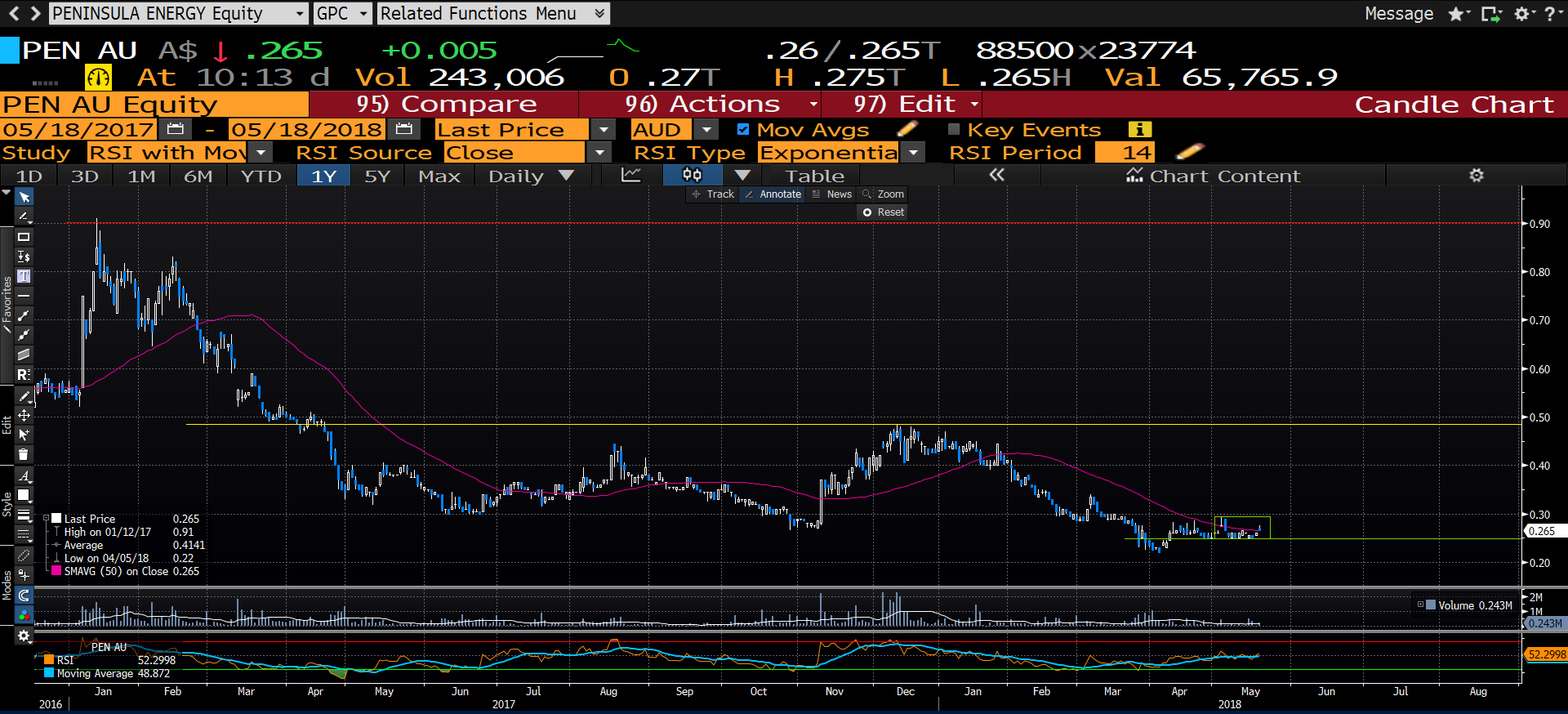Click the RGB color mode icon
Image resolution: width=1568 pixels, height=714 pixels.
24,615
